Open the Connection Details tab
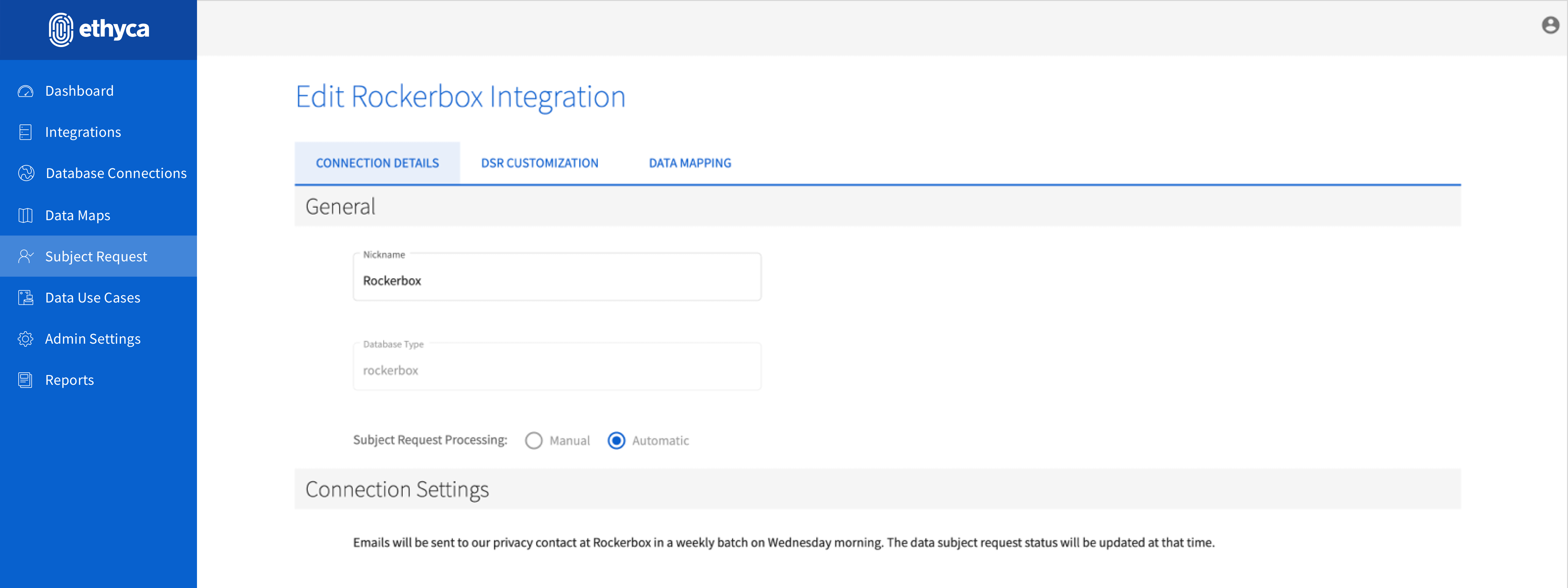This screenshot has height=588, width=1568. [x=377, y=163]
